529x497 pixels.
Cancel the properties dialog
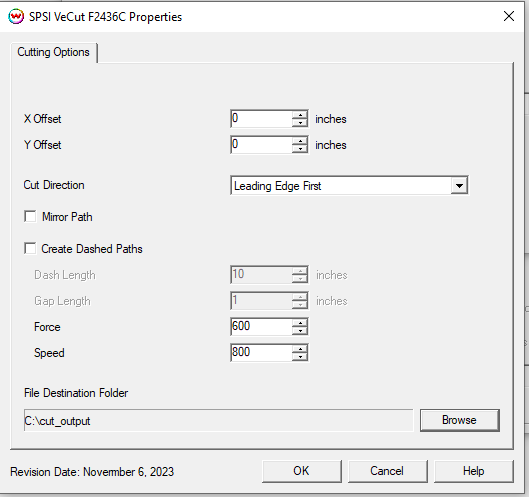pyautogui.click(x=387, y=471)
